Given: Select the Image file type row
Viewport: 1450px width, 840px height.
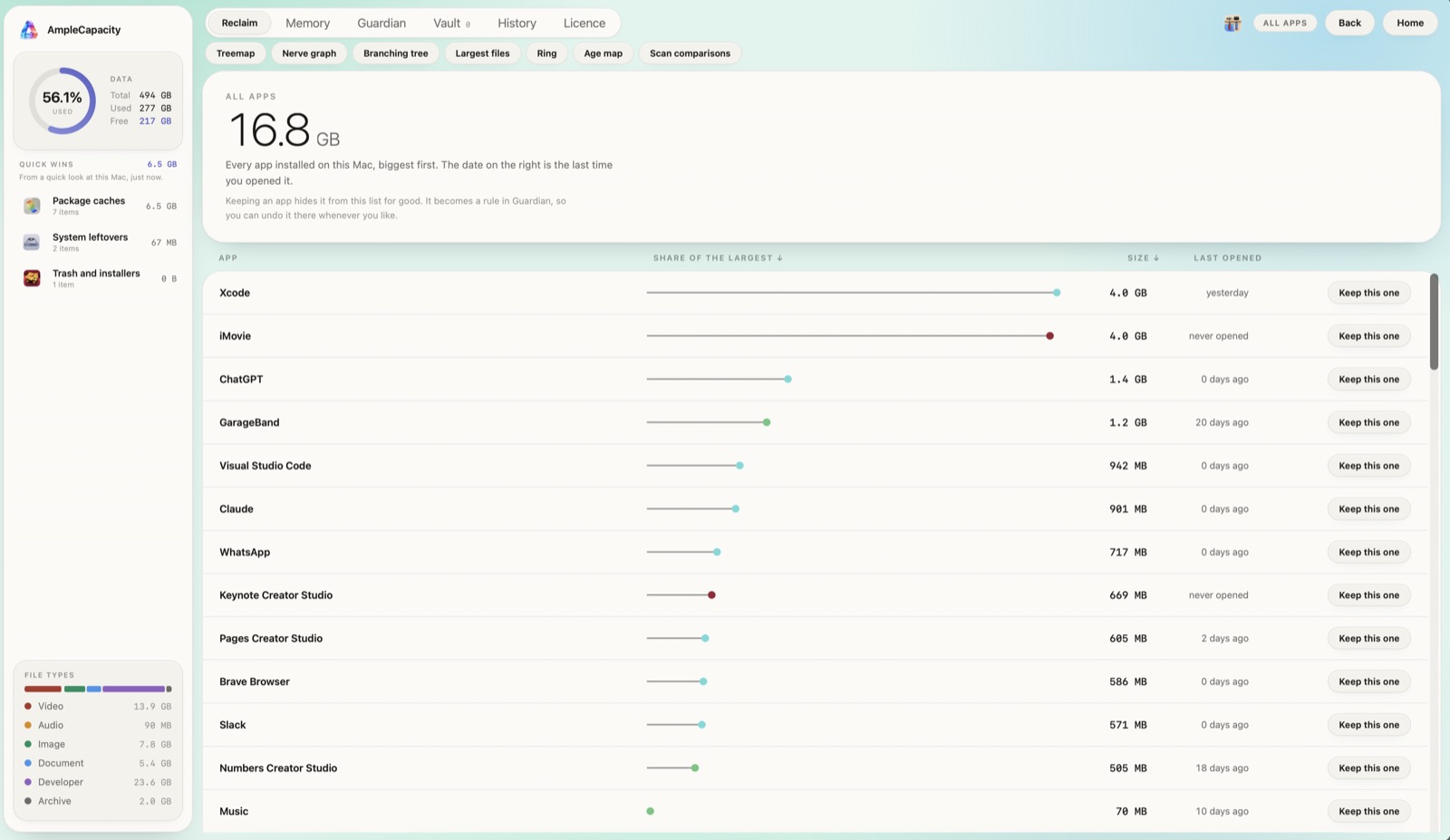Looking at the screenshot, I should 98,744.
